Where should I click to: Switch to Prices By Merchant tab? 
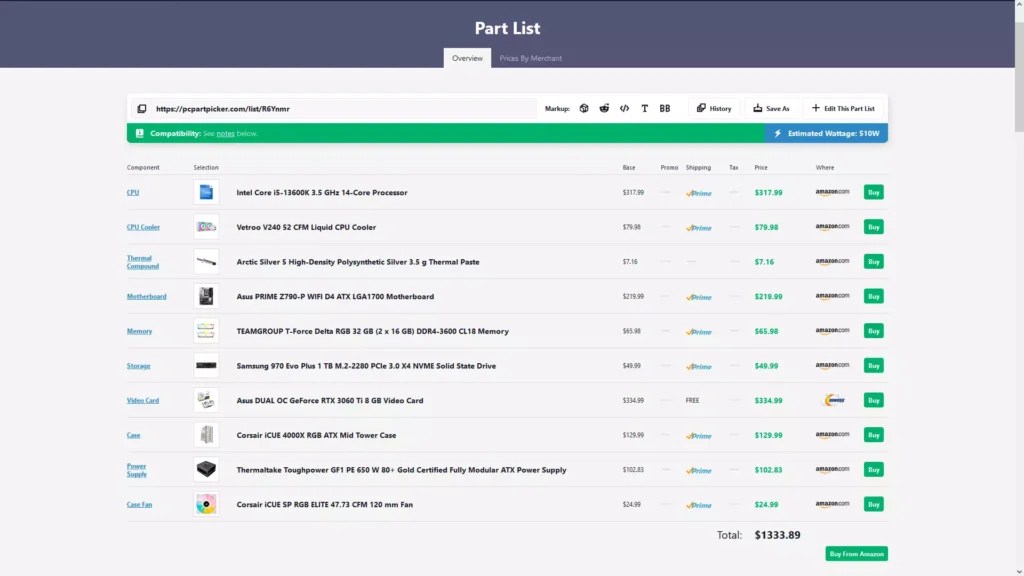pyautogui.click(x=530, y=58)
